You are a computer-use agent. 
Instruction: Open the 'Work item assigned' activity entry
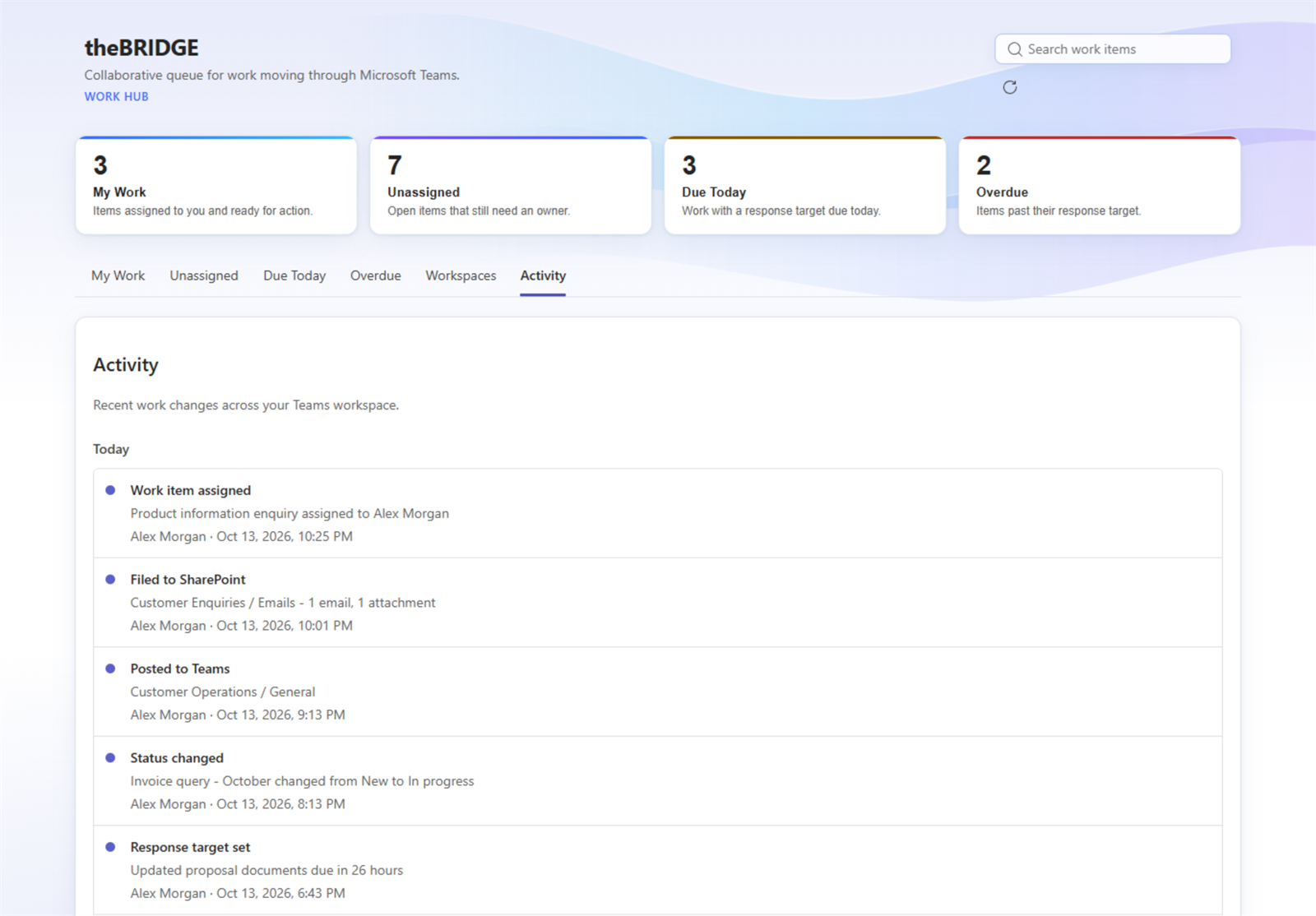point(658,513)
